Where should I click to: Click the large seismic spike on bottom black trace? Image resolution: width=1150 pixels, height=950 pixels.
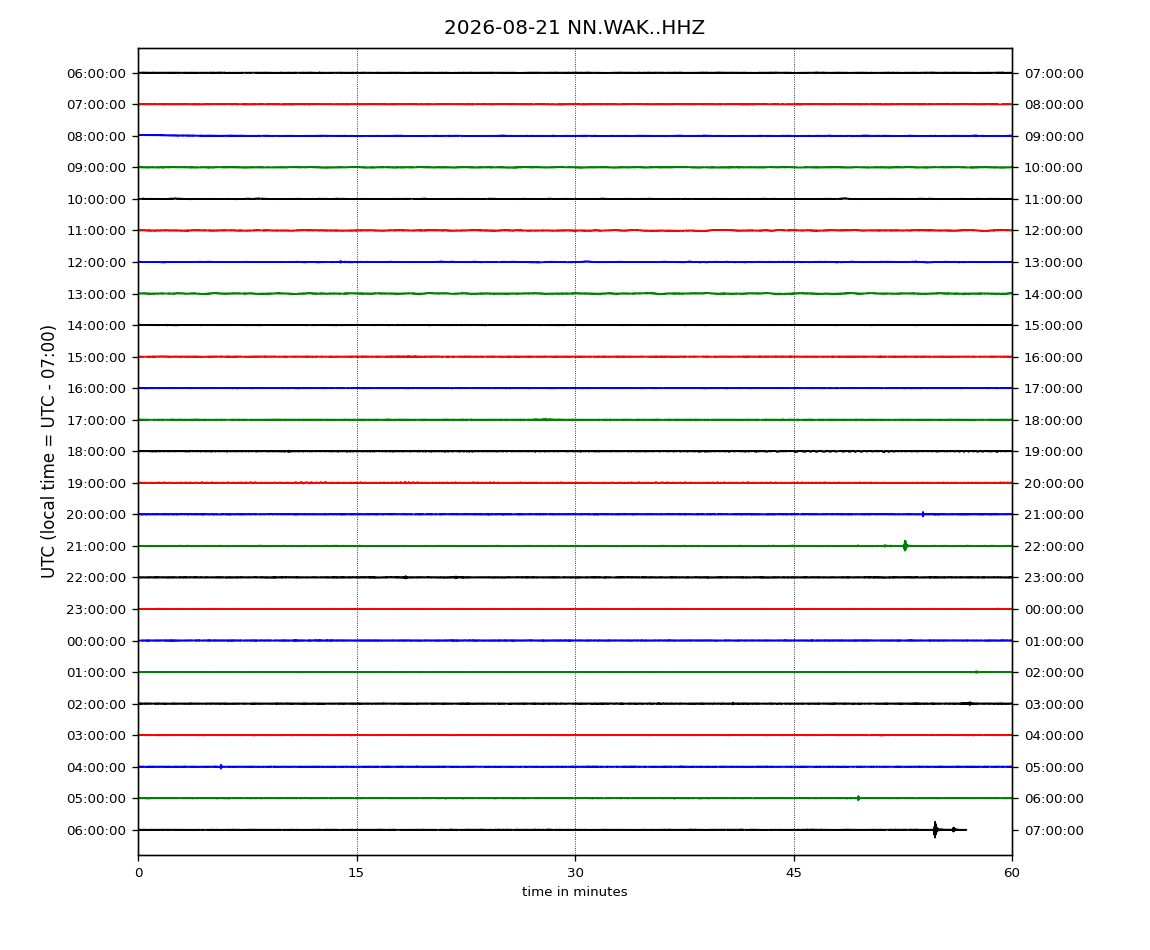coord(934,830)
